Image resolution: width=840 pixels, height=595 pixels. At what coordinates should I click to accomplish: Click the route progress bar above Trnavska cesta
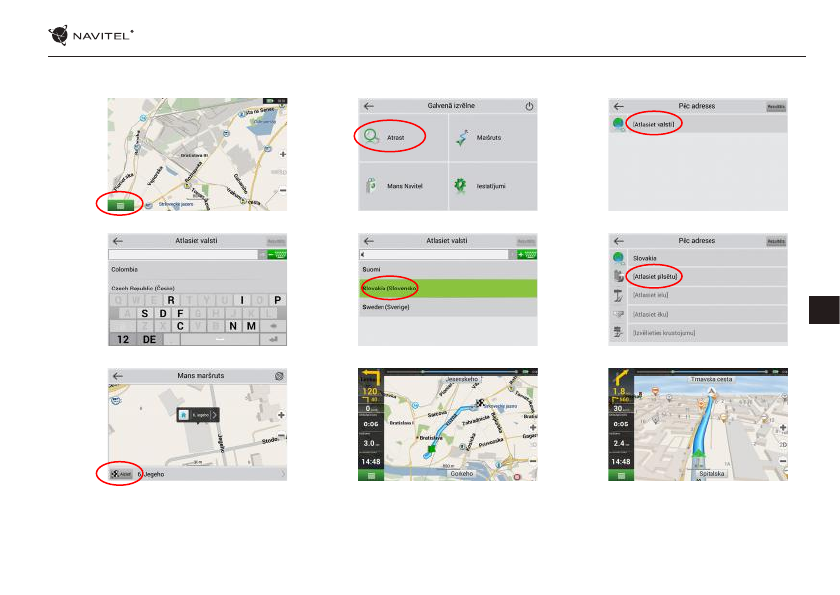tap(703, 371)
